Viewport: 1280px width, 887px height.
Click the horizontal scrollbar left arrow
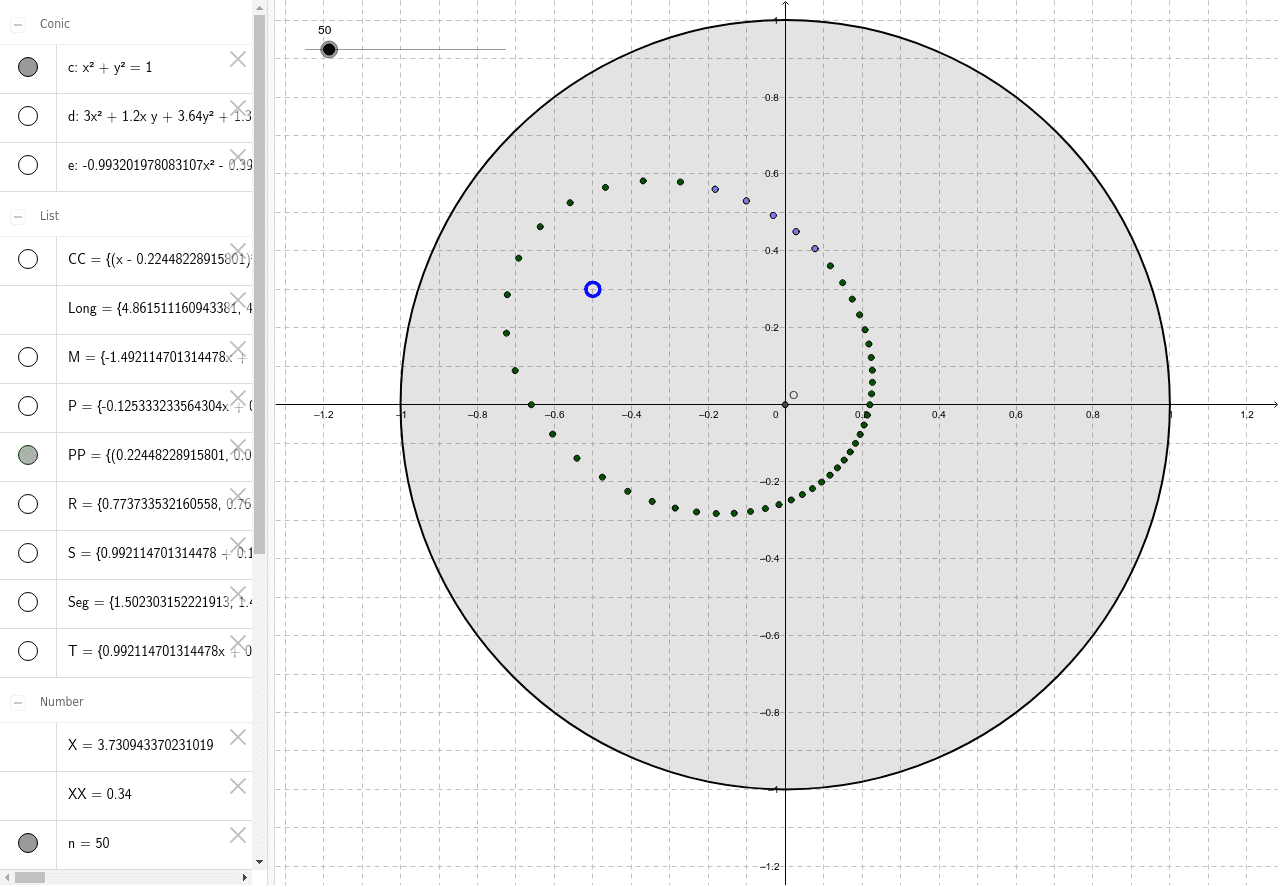click(6, 877)
